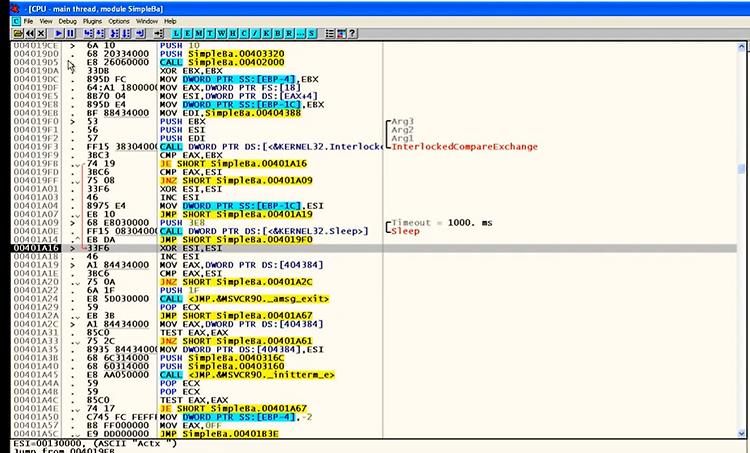Image resolution: width=750 pixels, height=453 pixels.
Task: Open the Window menu
Action: 147,21
